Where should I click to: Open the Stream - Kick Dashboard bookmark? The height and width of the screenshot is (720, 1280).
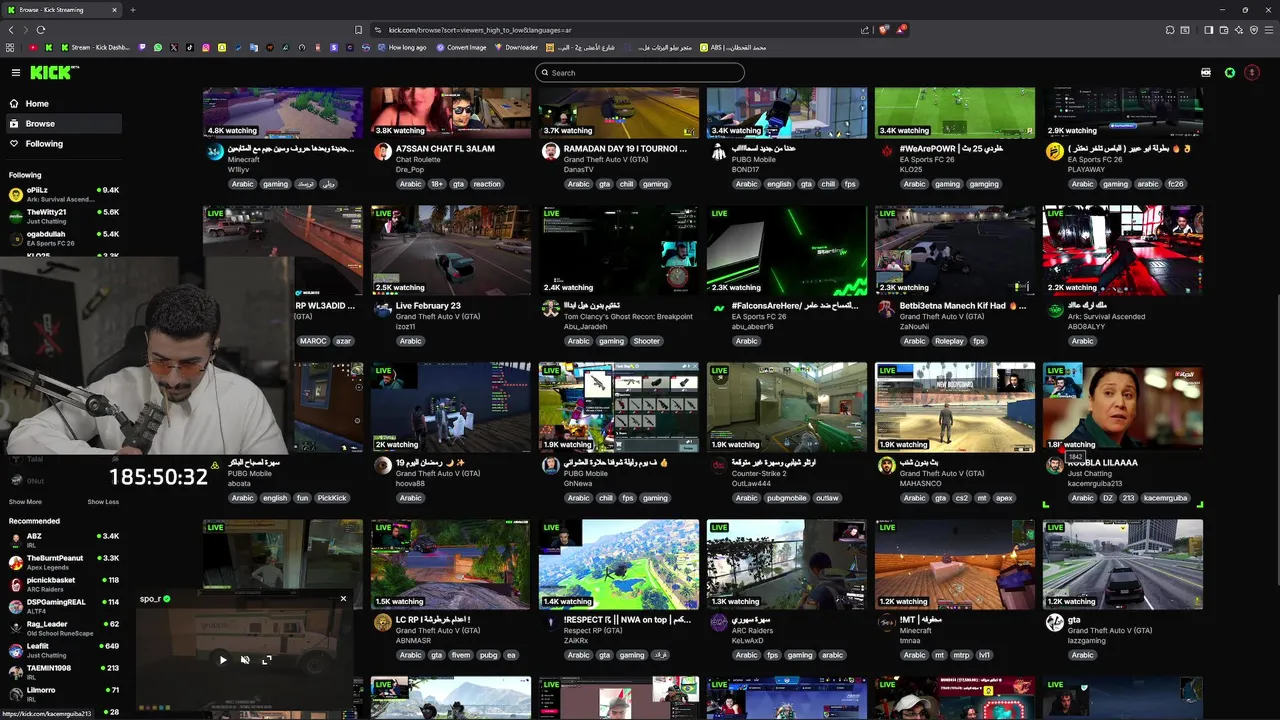(95, 47)
